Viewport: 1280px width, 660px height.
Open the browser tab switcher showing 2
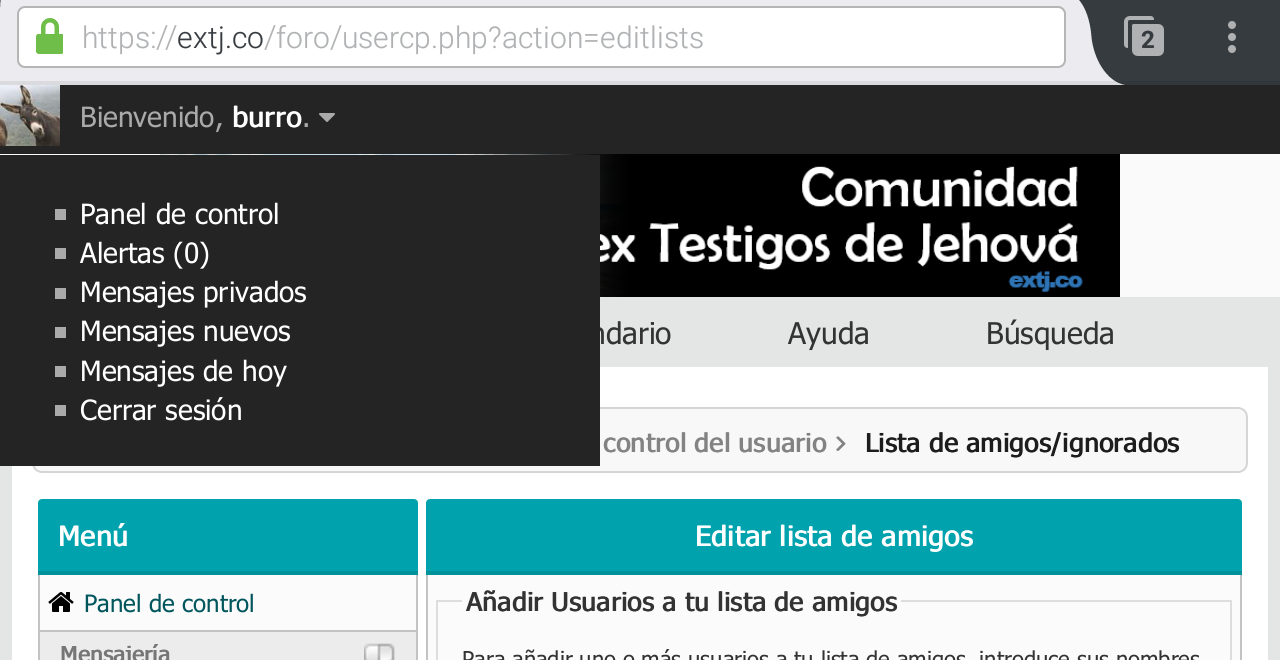click(1144, 37)
